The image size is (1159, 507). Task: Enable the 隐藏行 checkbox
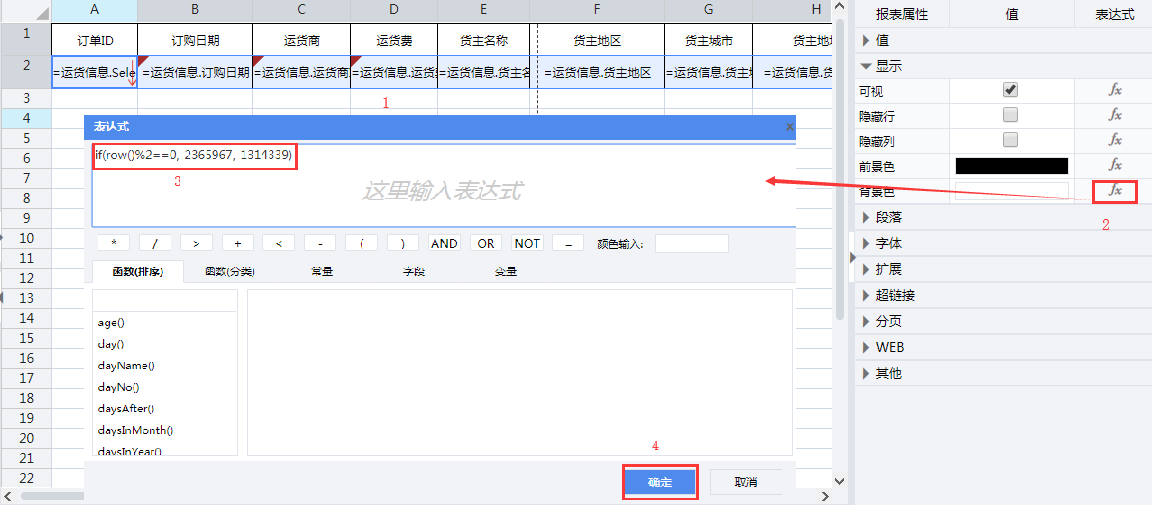coord(1010,115)
